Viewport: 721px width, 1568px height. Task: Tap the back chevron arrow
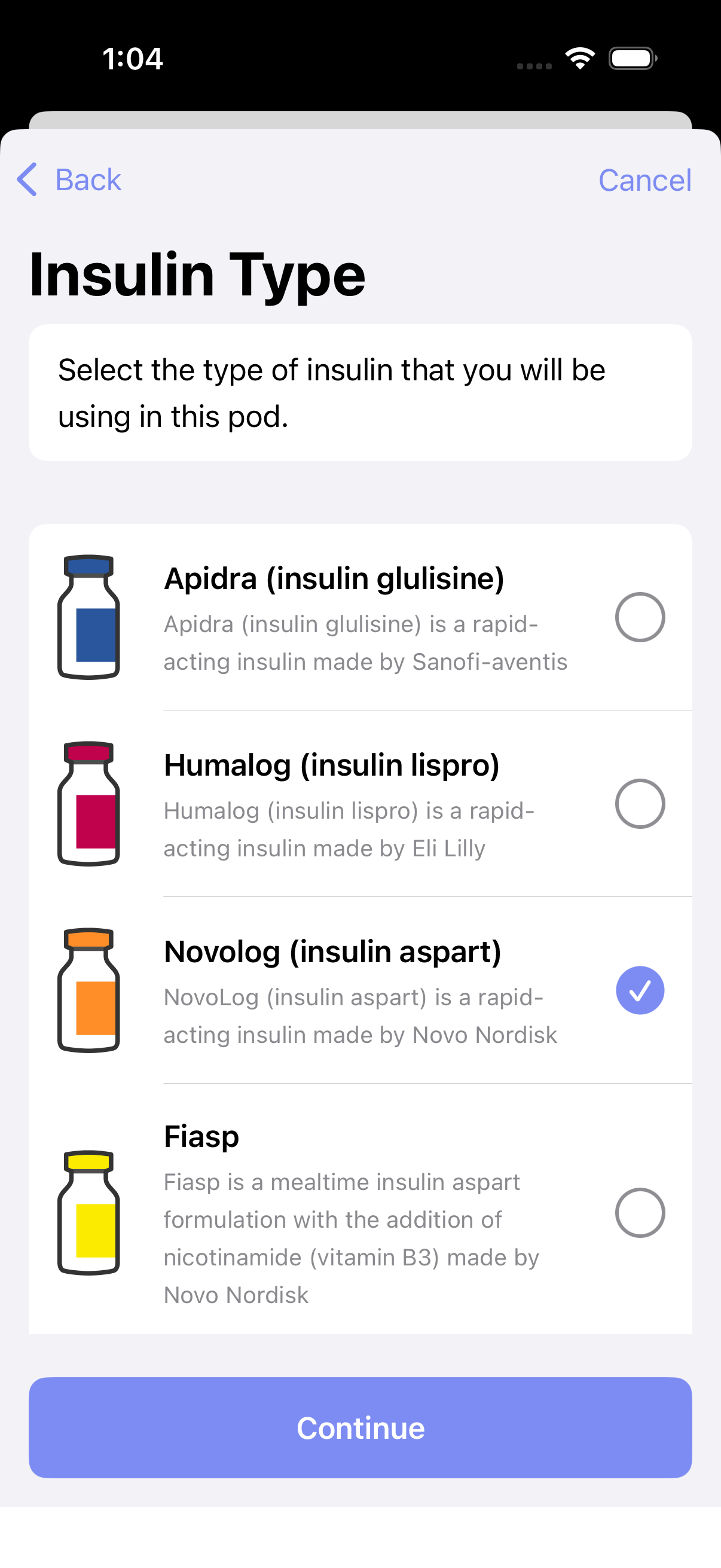click(x=27, y=179)
